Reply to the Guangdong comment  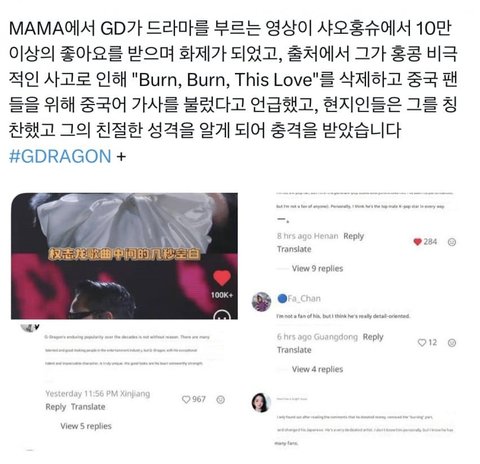373,337
